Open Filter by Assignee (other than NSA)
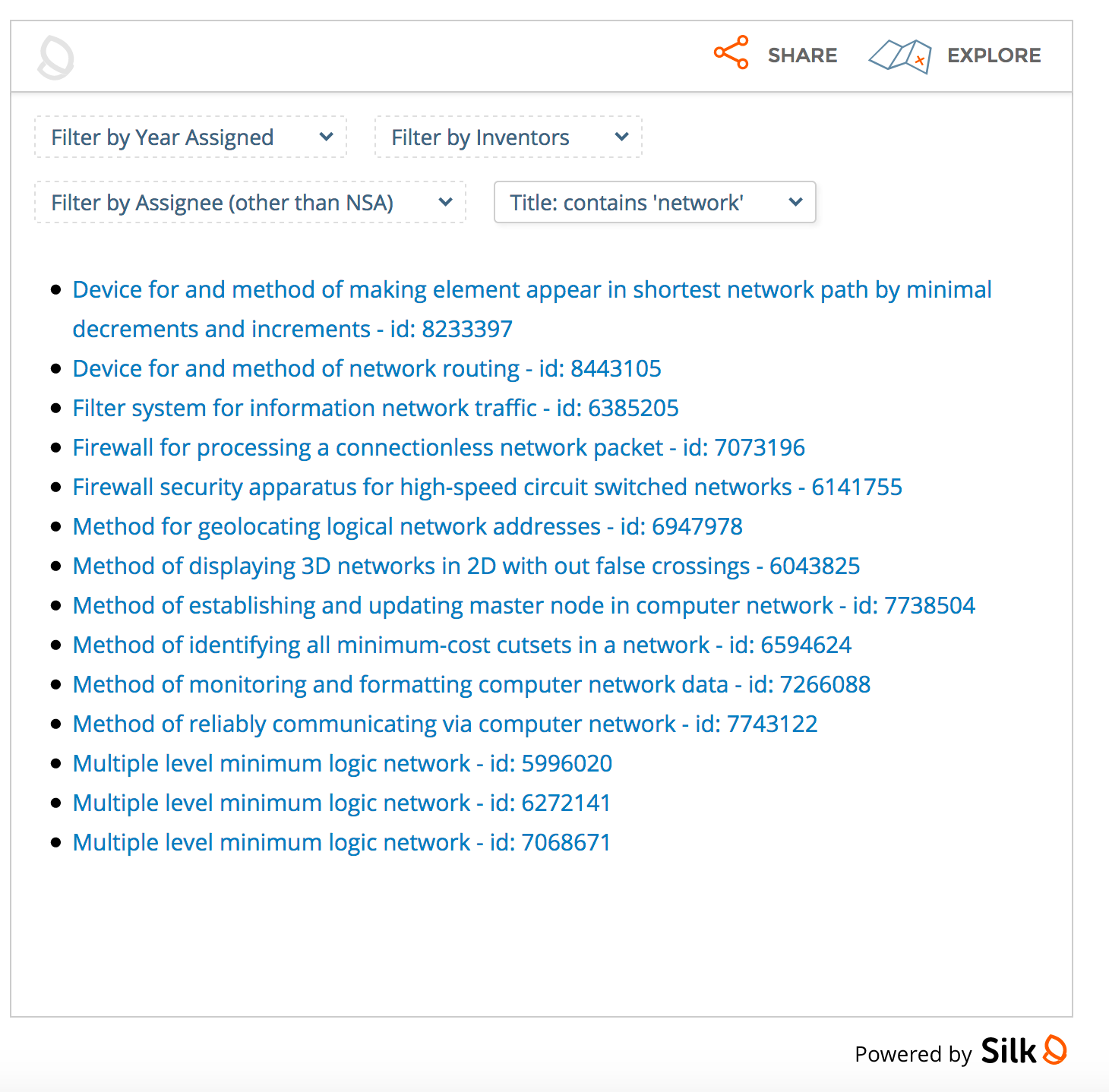Screen dimensions: 1109x1092 pos(250,203)
